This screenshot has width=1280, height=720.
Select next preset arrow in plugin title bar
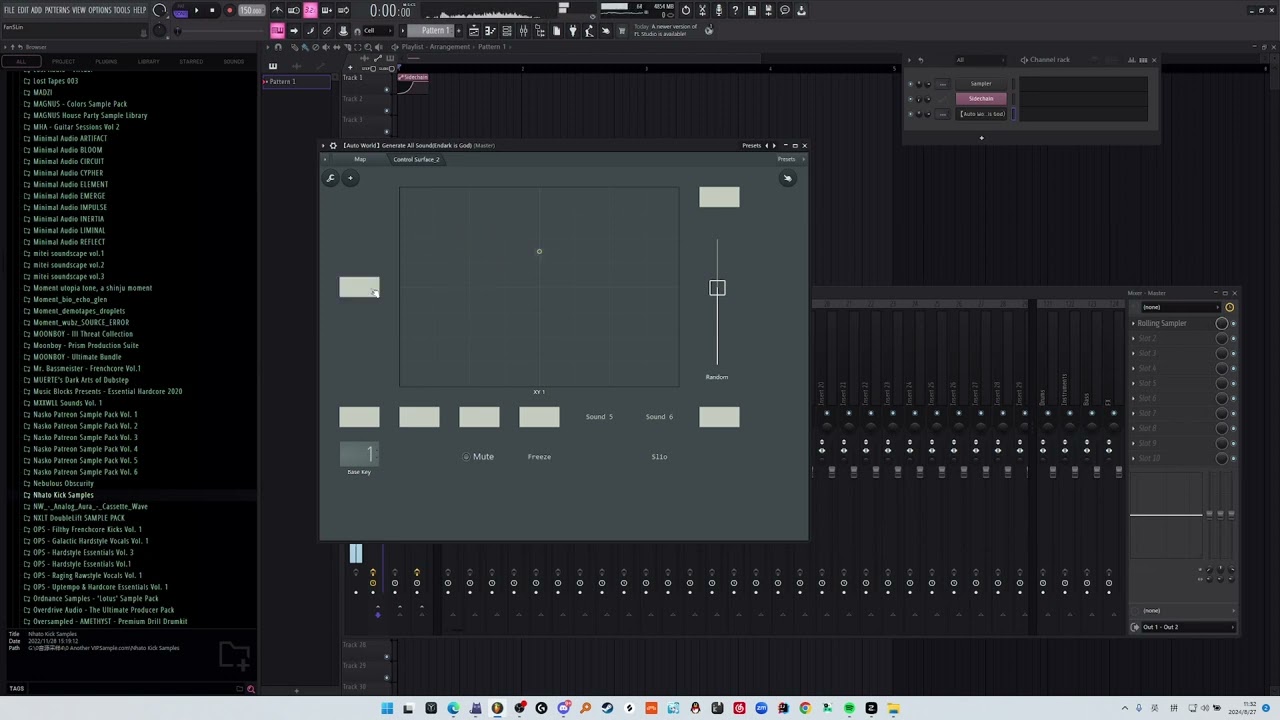pyautogui.click(x=774, y=146)
